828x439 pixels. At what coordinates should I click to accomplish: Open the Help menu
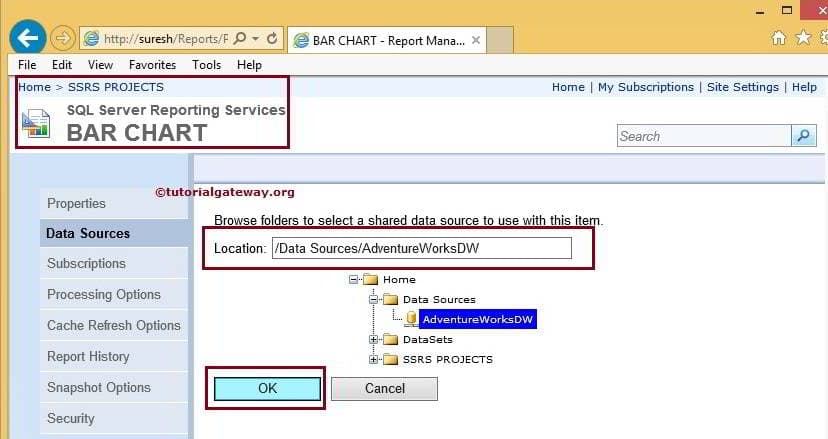[x=249, y=65]
